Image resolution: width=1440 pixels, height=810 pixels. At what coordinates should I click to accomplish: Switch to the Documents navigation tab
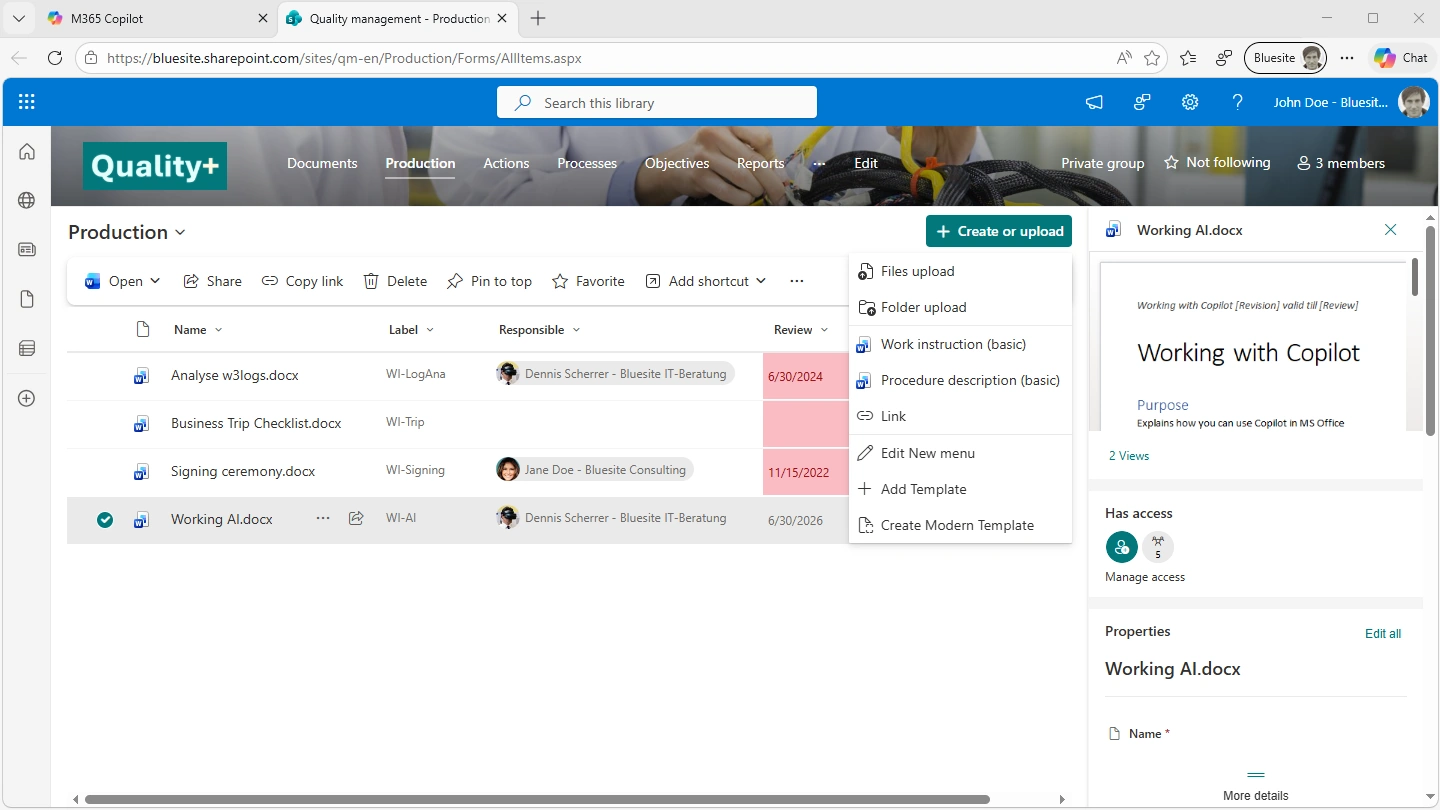(x=322, y=163)
